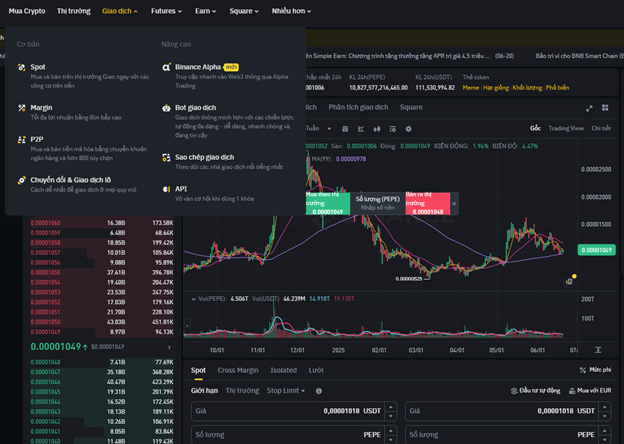Expand the Square dropdown in navigation
Image resolution: width=624 pixels, height=444 pixels.
pos(244,11)
